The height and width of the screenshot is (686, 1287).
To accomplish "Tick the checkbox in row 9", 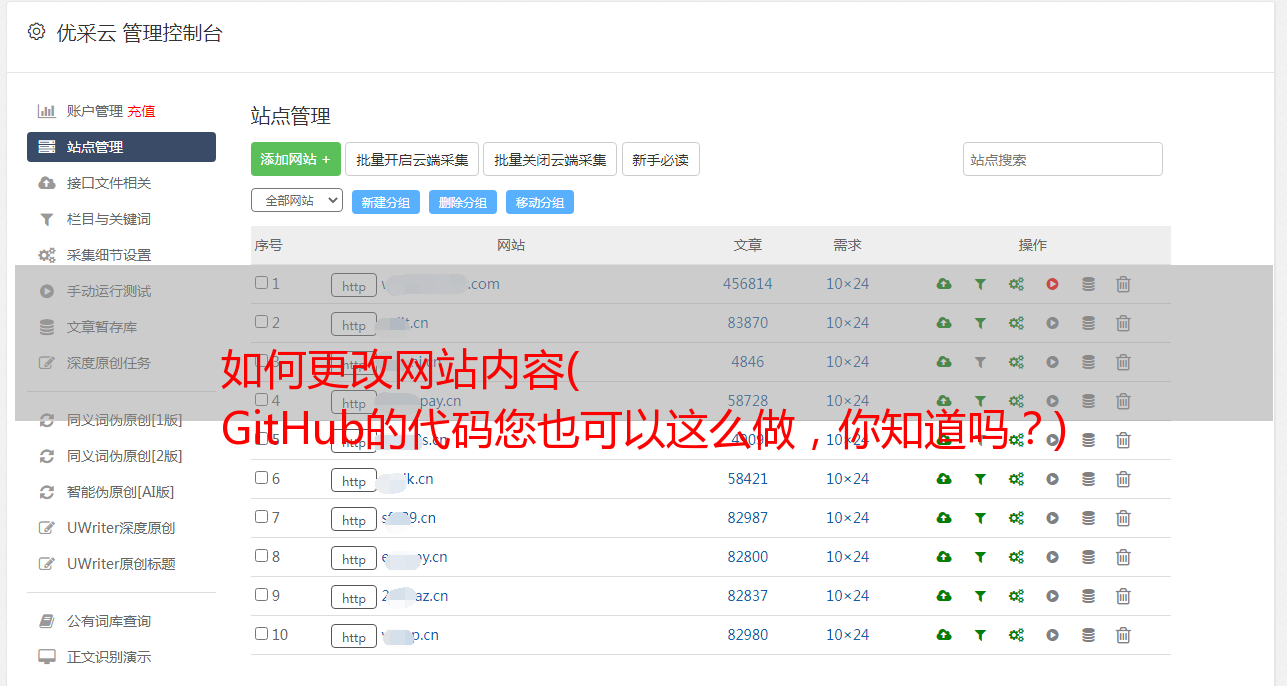I will [261, 595].
